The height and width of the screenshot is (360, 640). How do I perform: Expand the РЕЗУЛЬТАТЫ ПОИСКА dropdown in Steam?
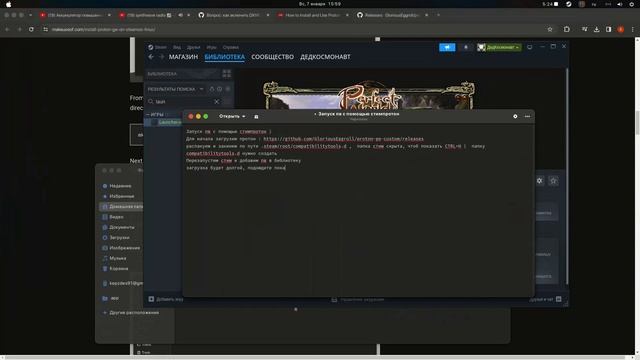click(x=201, y=89)
